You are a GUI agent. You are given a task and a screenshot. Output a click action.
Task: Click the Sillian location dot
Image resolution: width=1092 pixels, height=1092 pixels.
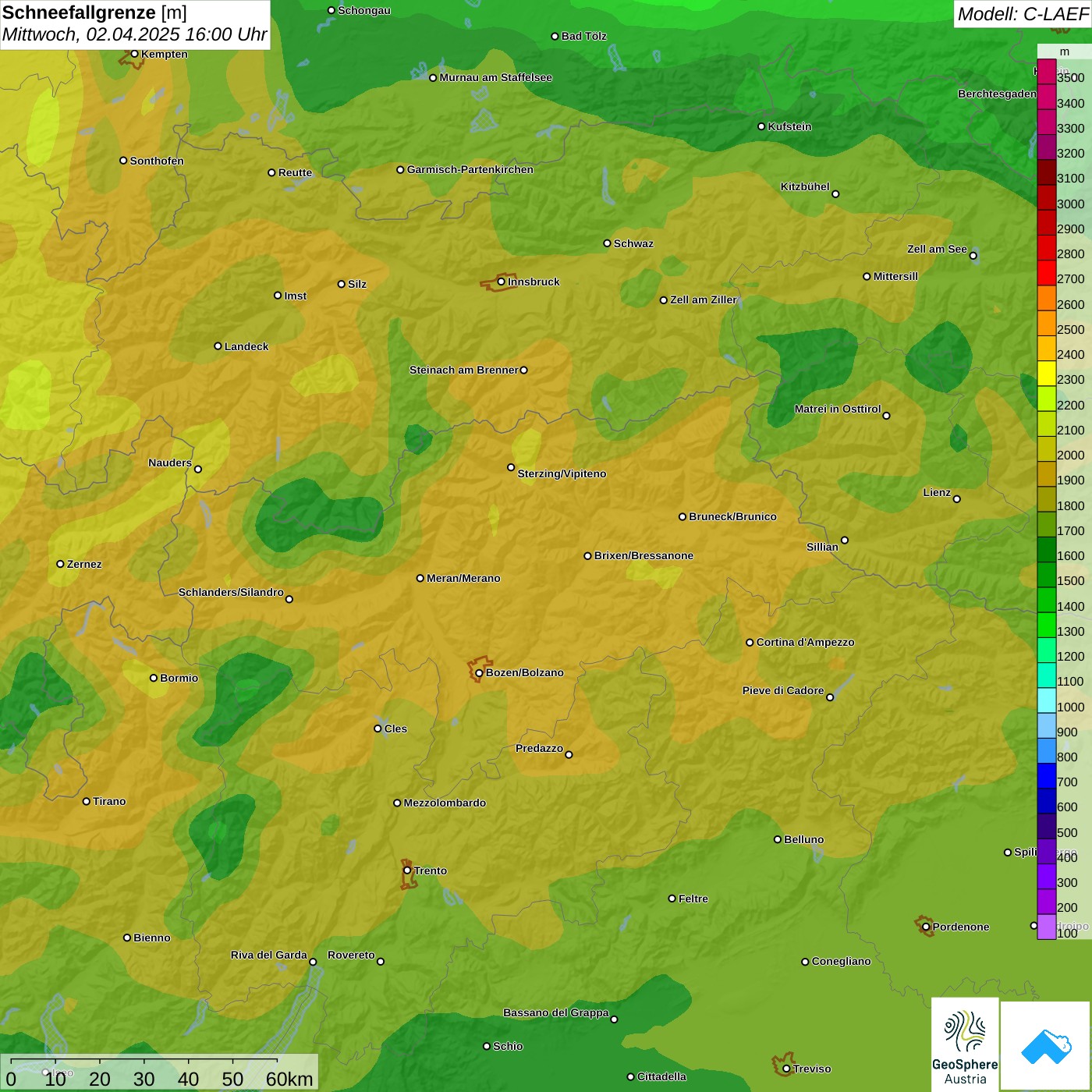[x=845, y=540]
